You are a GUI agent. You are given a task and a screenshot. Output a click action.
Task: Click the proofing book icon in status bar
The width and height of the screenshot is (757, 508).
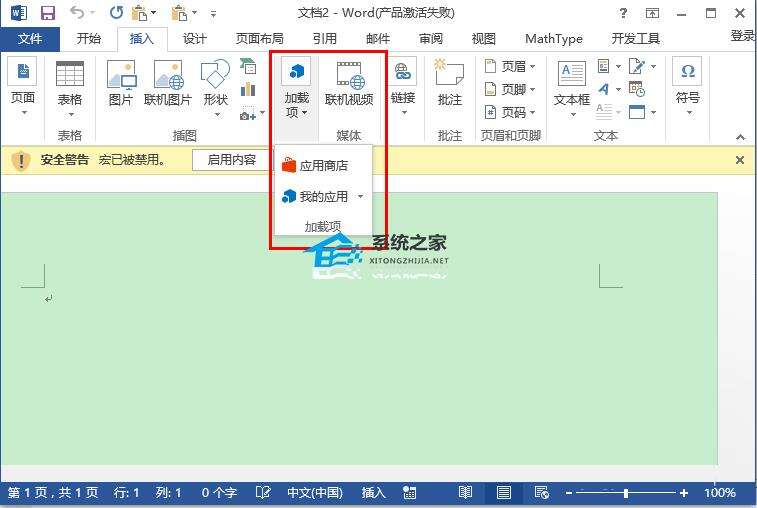click(x=263, y=493)
